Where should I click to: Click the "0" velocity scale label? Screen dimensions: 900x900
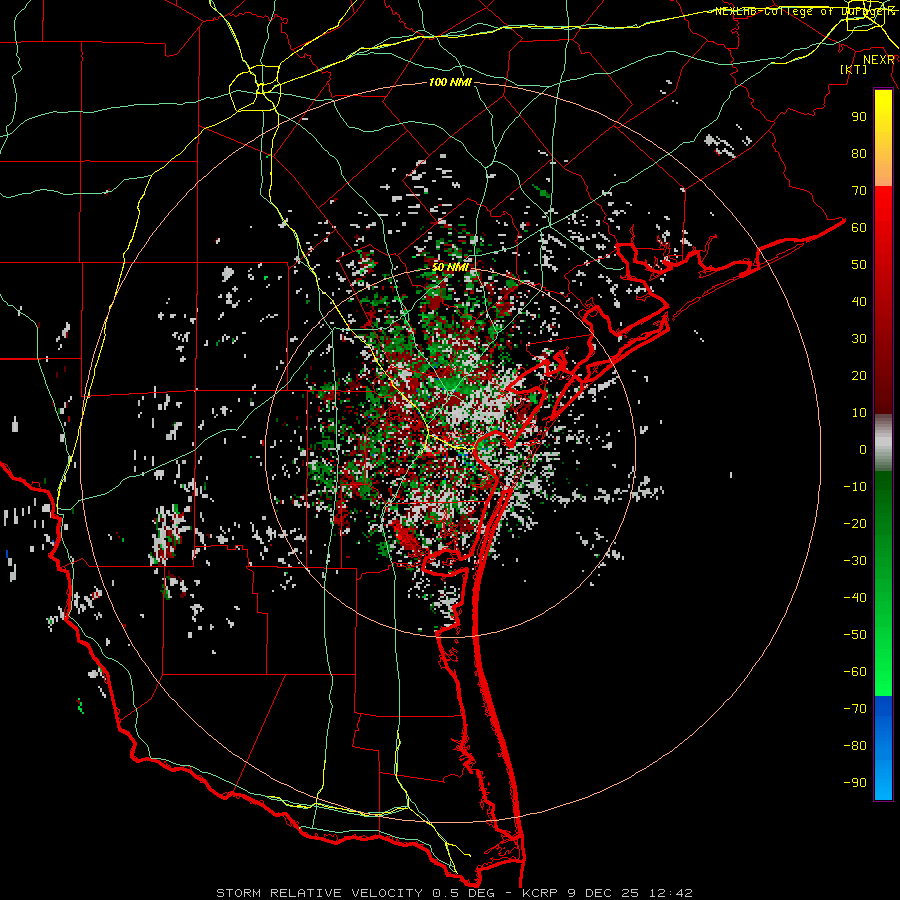click(x=863, y=449)
